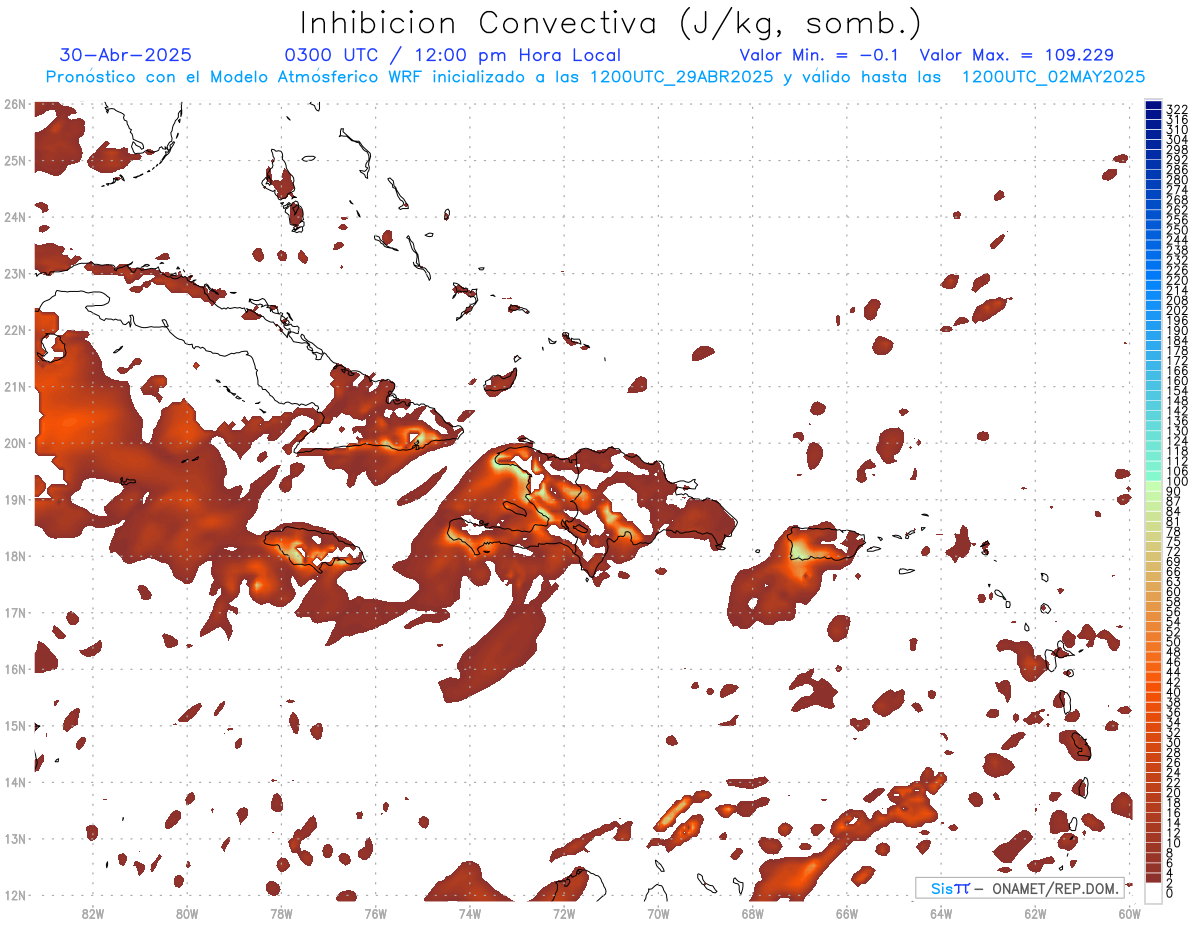The width and height of the screenshot is (1200, 927).
Task: Click the 64W longitude label
Action: click(x=940, y=913)
